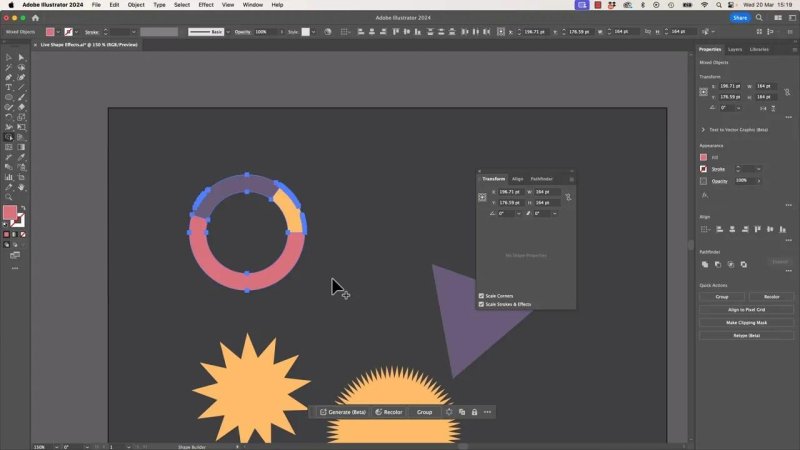Select the Paintbrush tool

(21, 97)
